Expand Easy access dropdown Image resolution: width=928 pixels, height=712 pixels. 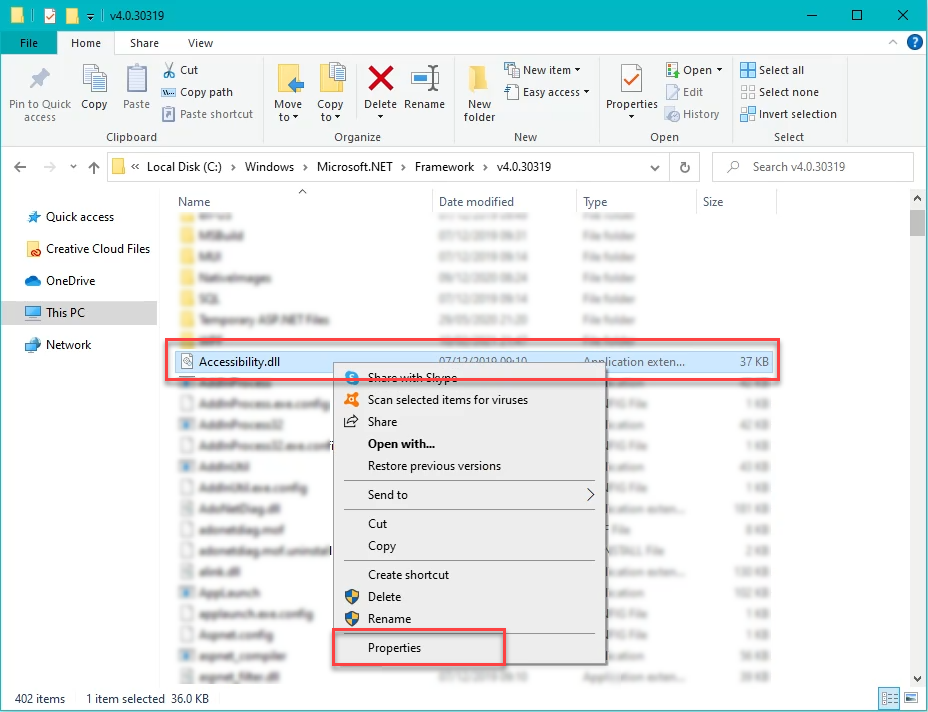point(587,92)
